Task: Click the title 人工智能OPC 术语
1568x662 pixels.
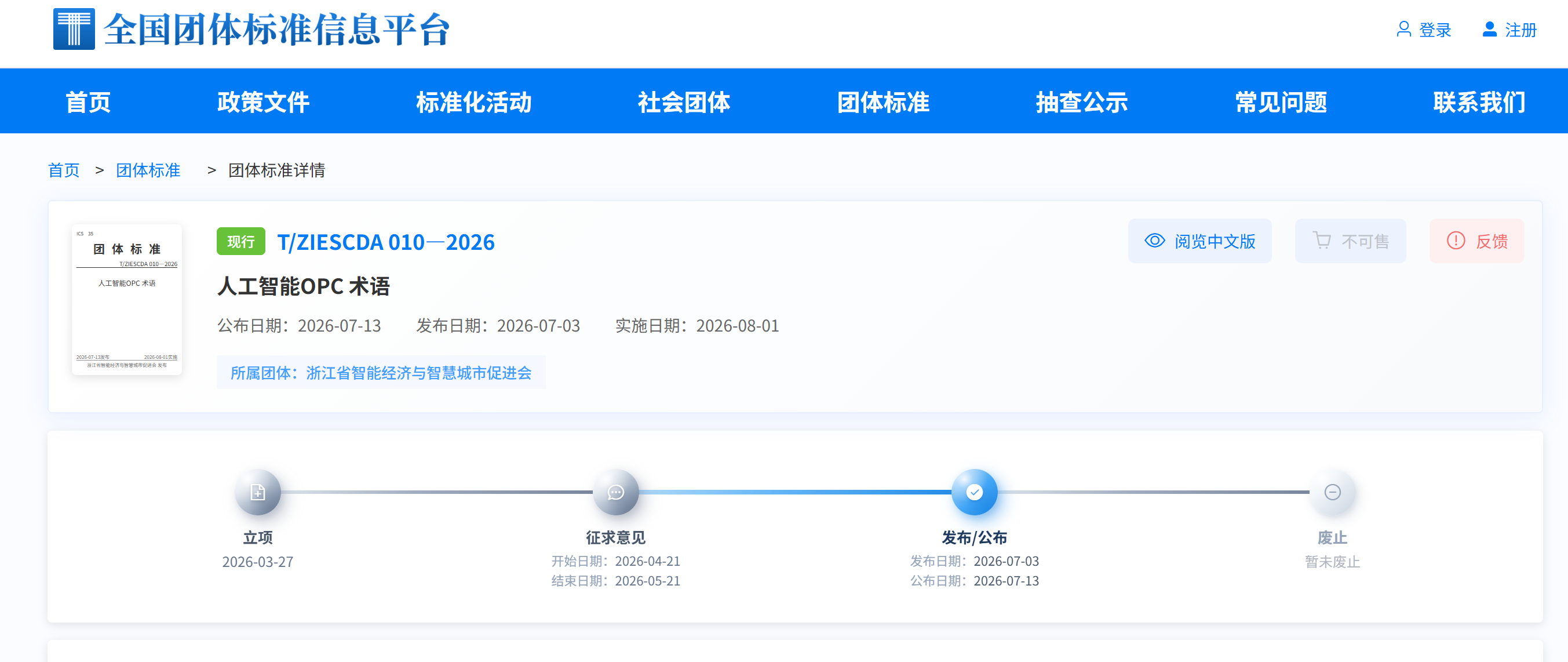Action: click(x=303, y=286)
